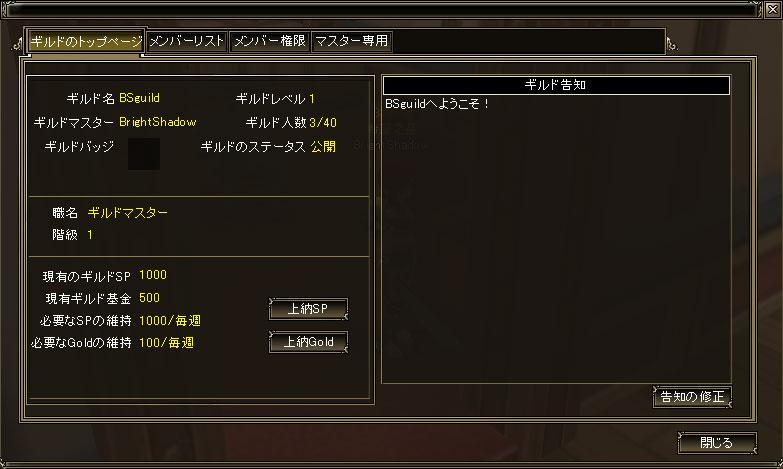Click the 上納SP button
This screenshot has width=783, height=469.
coord(308,309)
